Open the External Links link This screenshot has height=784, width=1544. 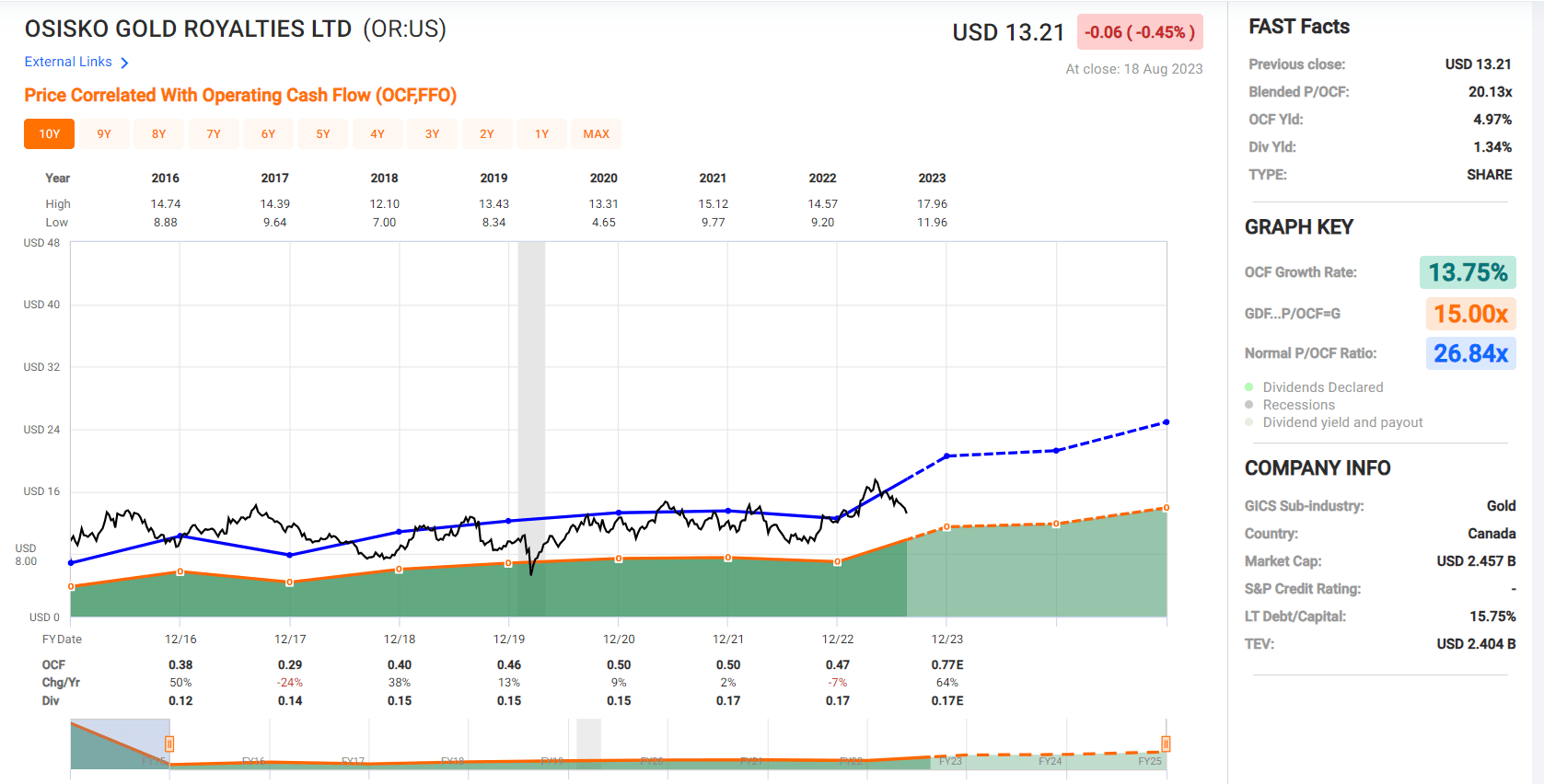tap(68, 62)
